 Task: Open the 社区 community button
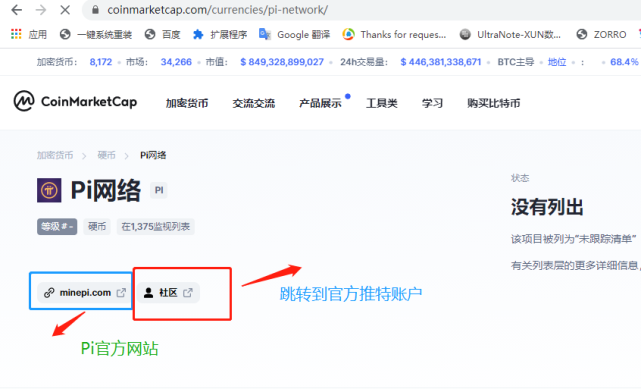click(x=168, y=293)
